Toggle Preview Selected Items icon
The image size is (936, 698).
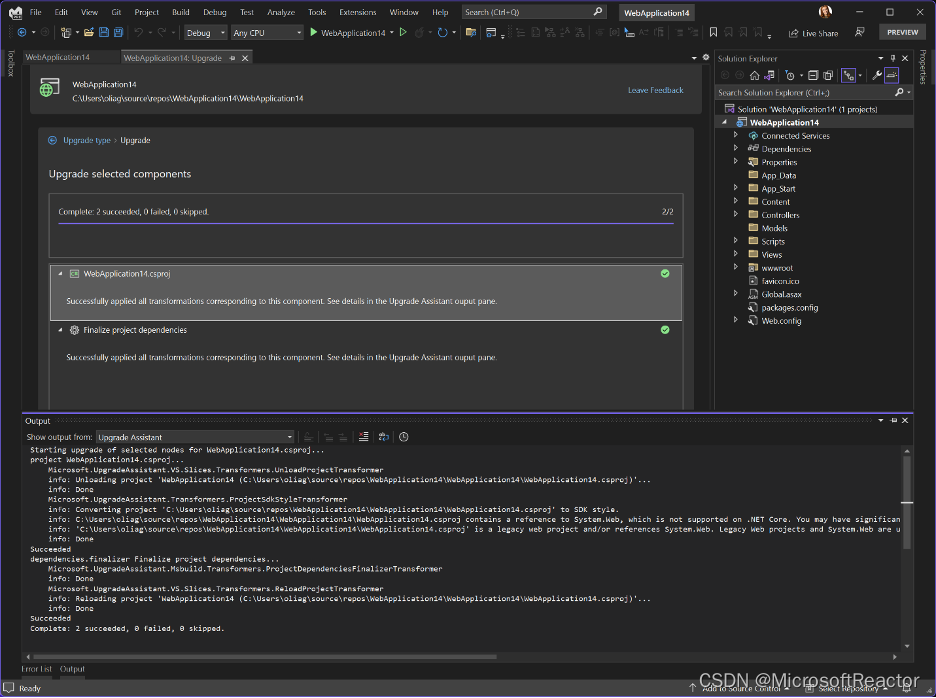point(892,75)
